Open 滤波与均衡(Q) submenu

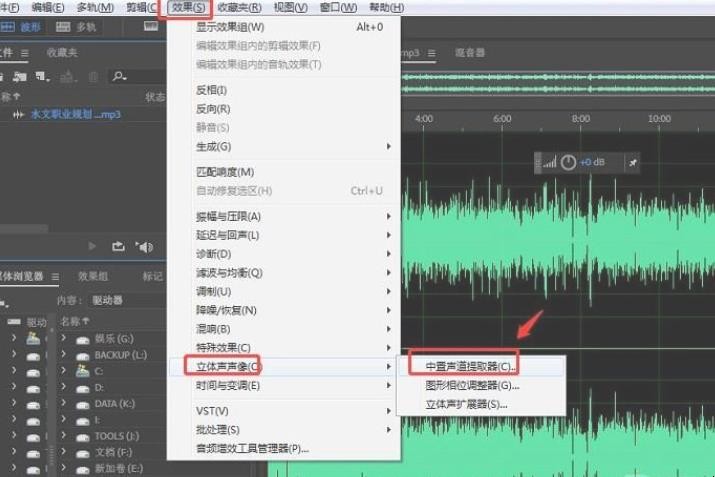[284, 272]
